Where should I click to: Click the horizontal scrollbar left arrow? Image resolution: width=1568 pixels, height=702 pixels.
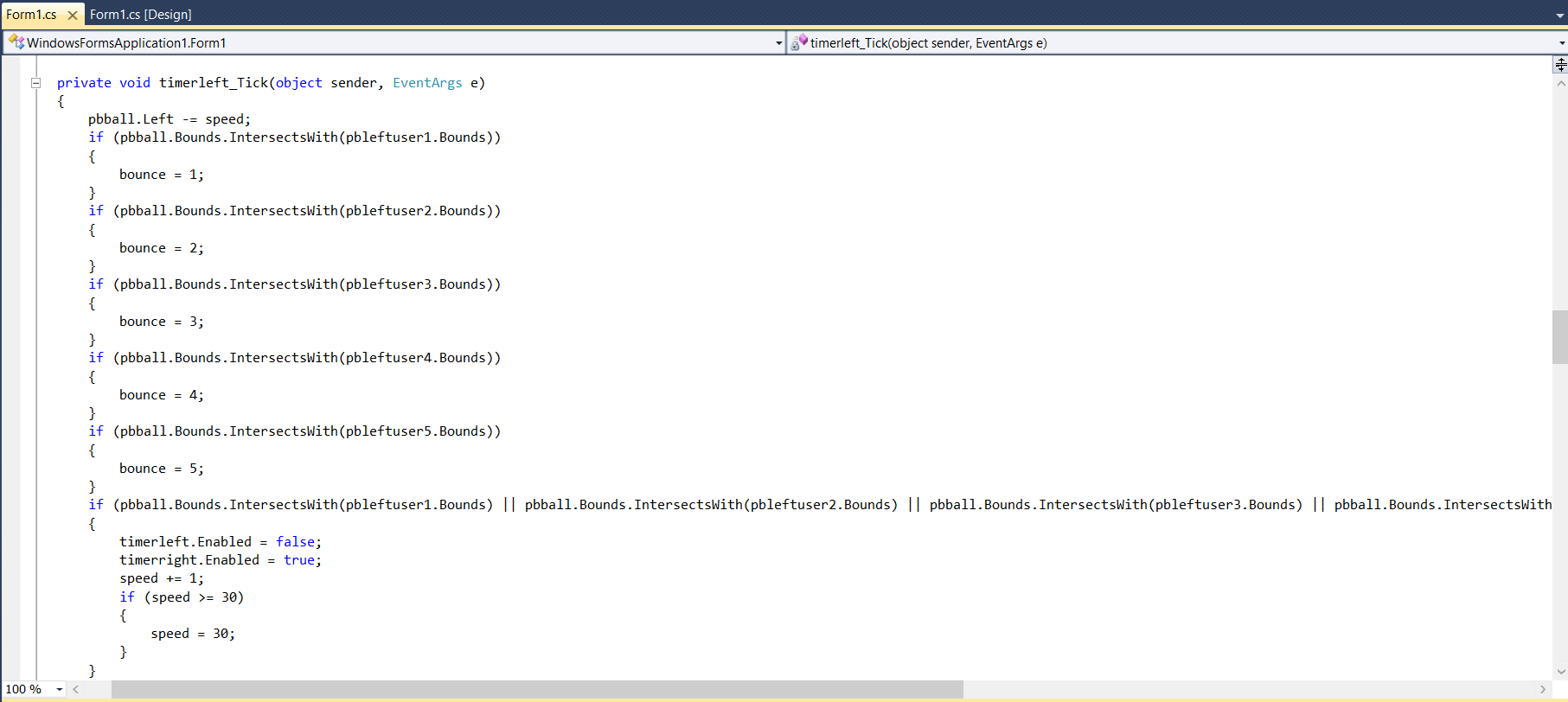76,689
